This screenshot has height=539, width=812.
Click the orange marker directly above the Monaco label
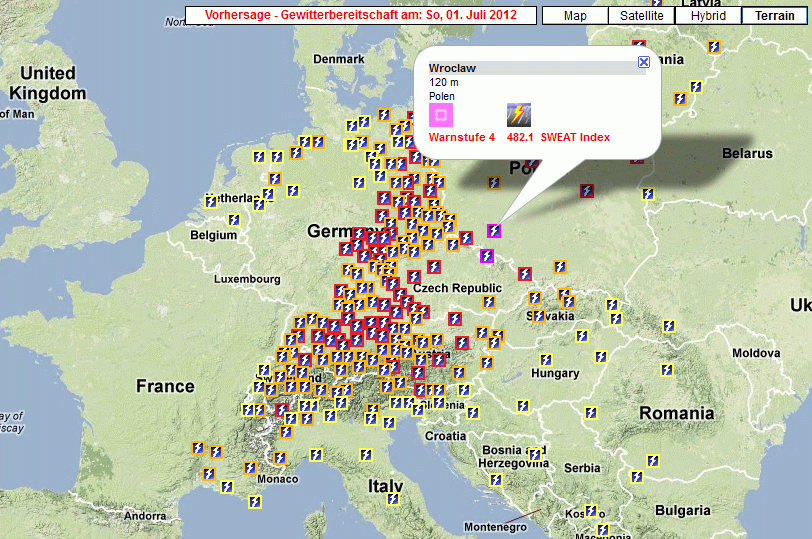click(280, 458)
